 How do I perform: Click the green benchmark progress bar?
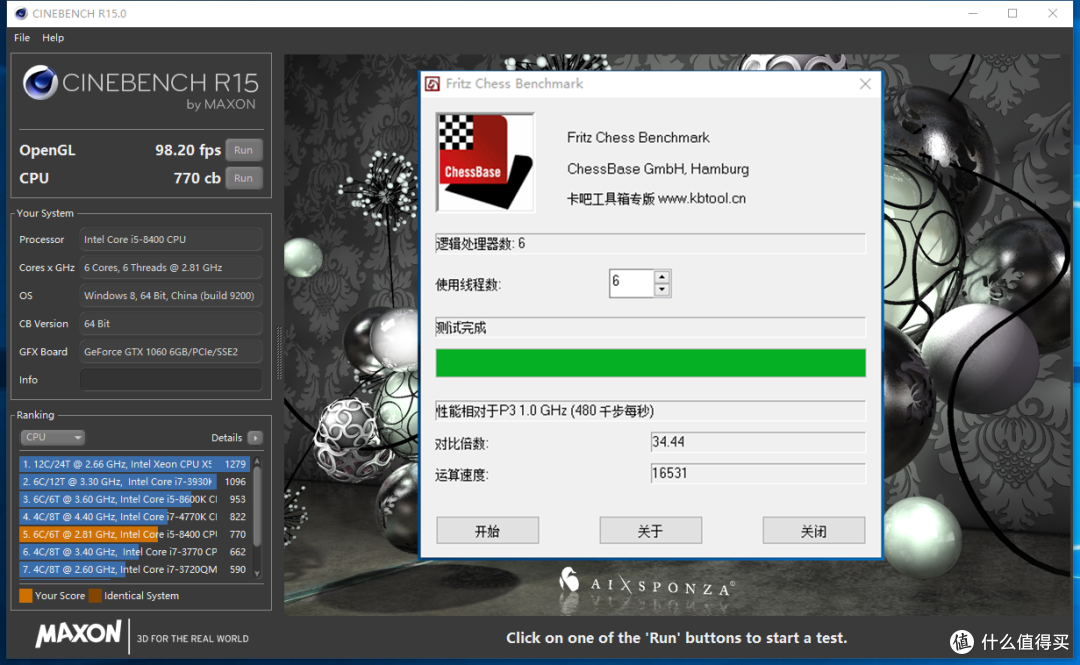pyautogui.click(x=650, y=363)
